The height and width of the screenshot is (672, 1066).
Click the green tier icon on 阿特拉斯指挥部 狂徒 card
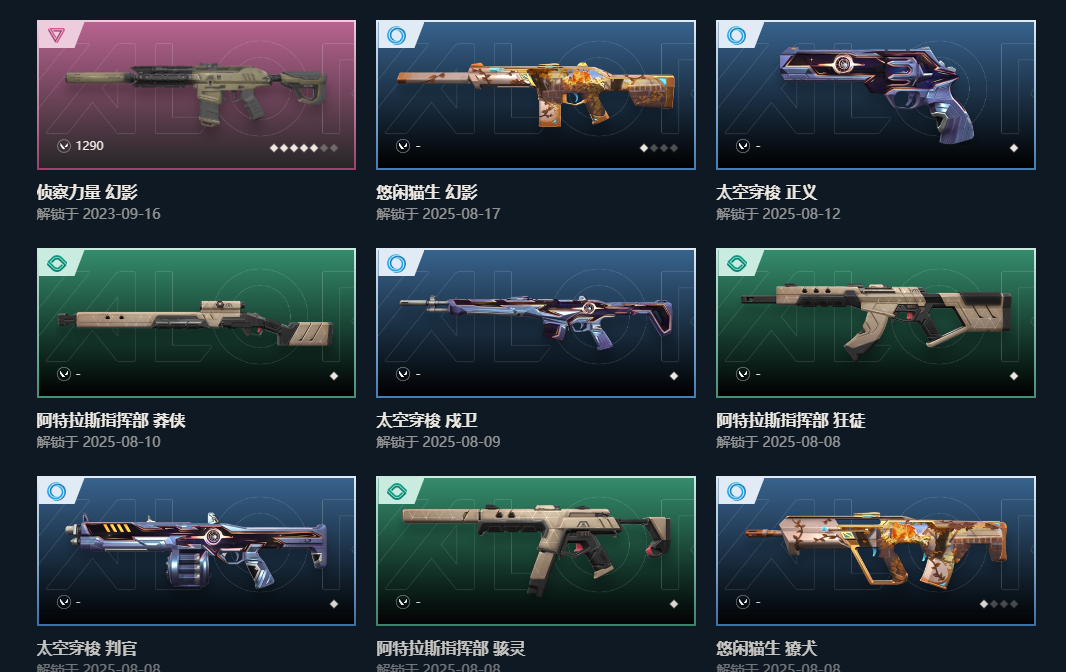tap(736, 263)
